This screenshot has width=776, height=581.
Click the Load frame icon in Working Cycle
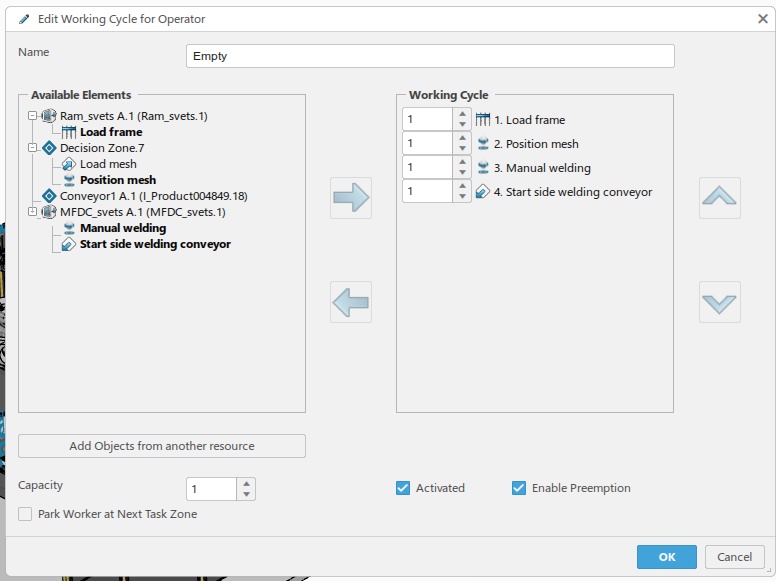[x=484, y=120]
